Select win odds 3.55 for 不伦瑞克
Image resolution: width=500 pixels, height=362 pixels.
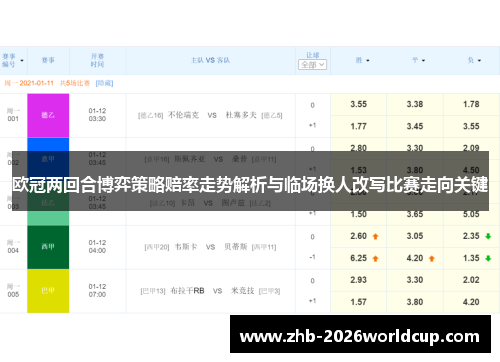pos(359,105)
